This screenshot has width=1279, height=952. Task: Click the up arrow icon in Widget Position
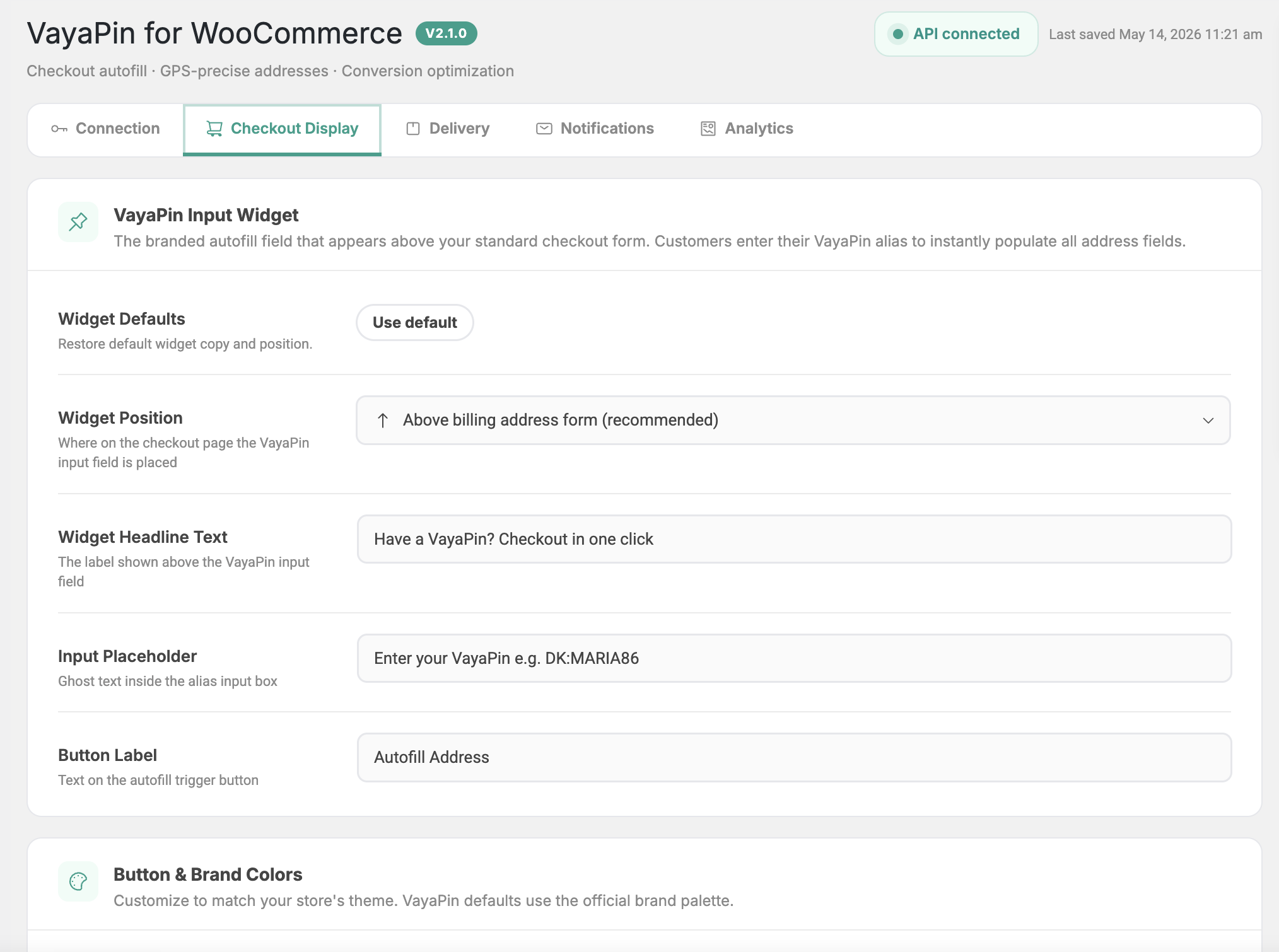click(383, 421)
